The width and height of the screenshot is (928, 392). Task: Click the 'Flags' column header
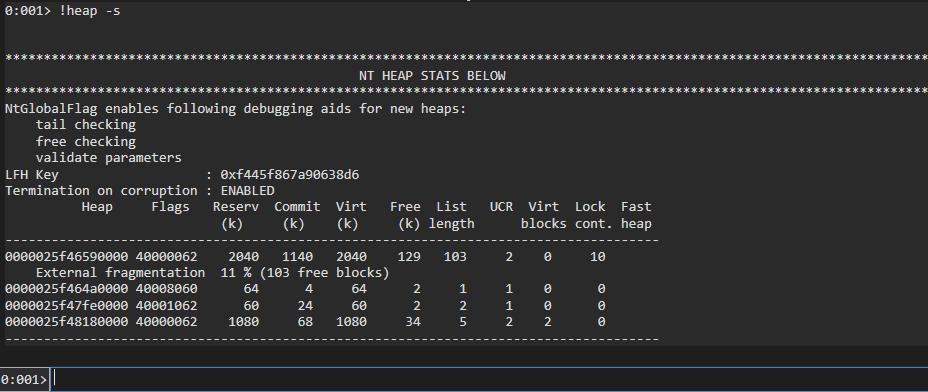(x=170, y=207)
